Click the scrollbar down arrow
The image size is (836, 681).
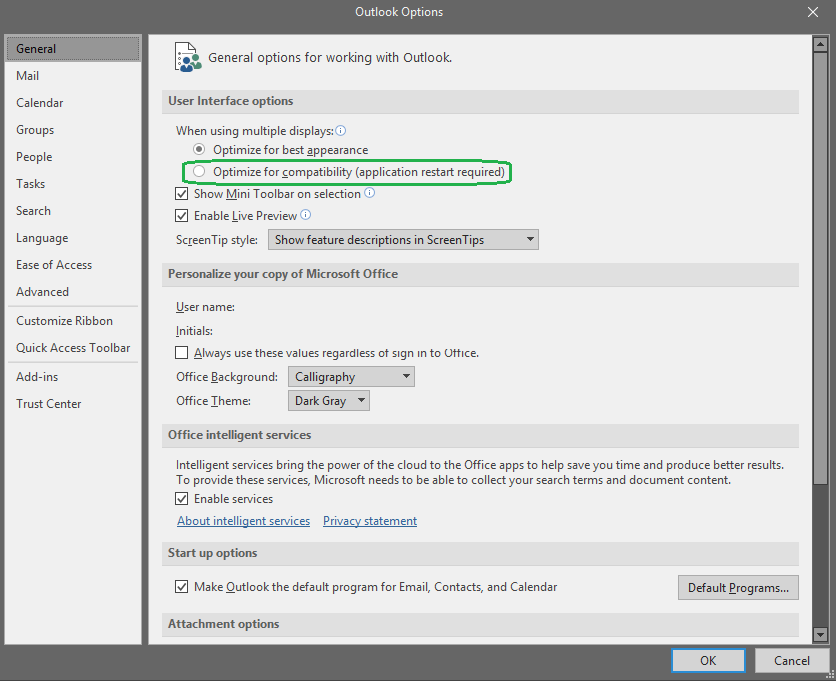pos(820,635)
